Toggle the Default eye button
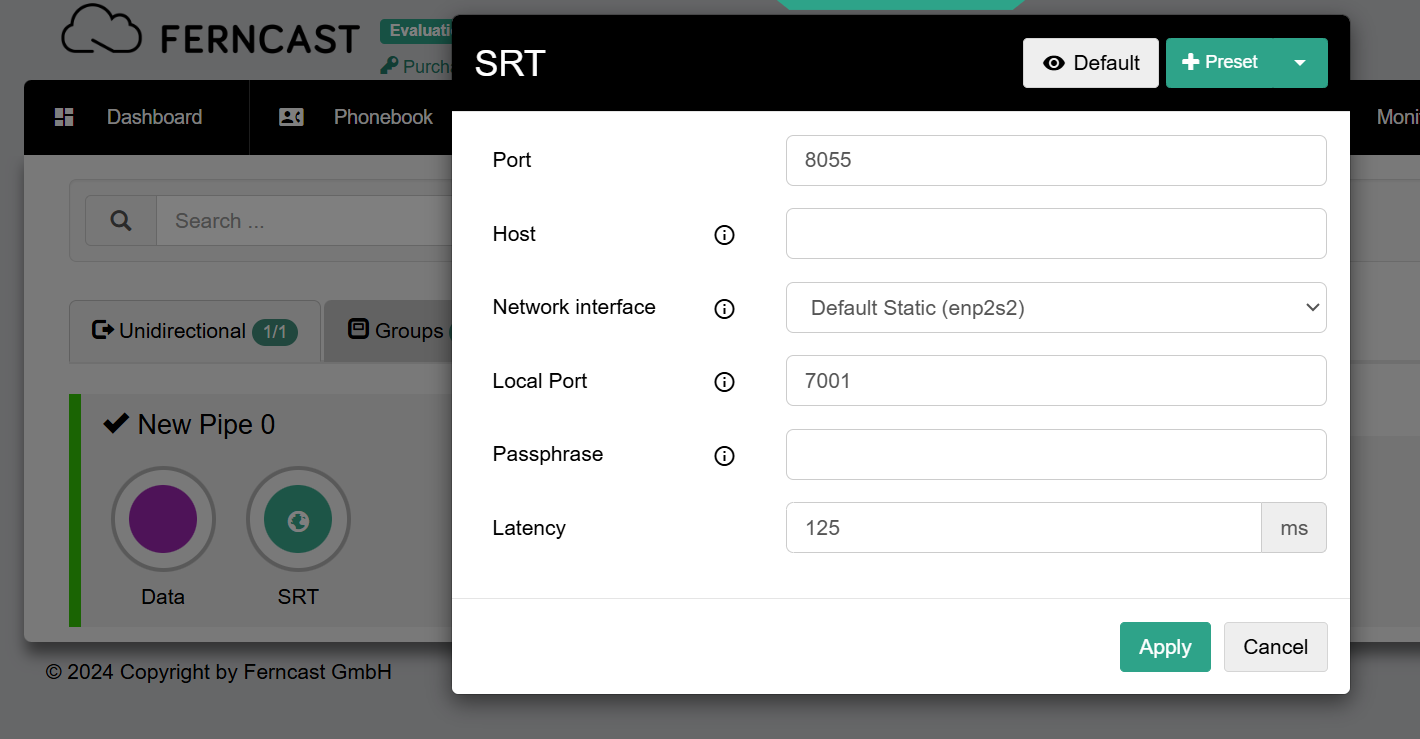 point(1090,63)
